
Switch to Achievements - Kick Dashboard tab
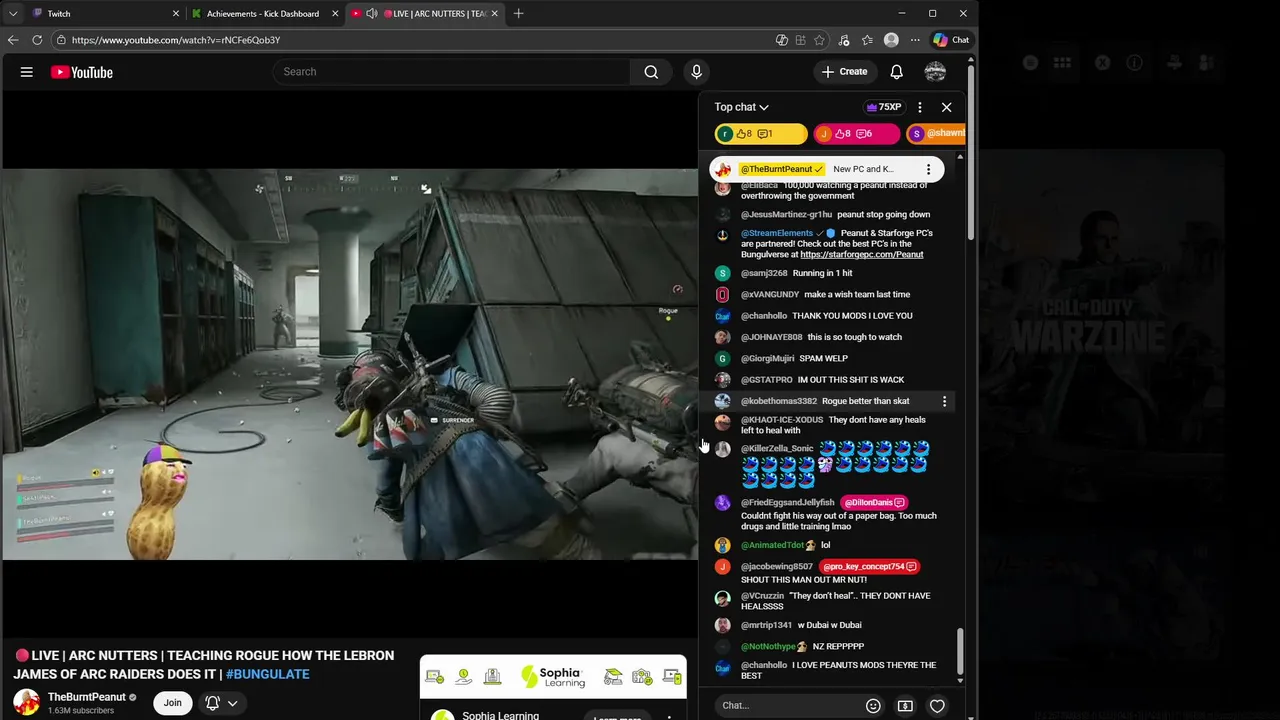click(x=263, y=14)
